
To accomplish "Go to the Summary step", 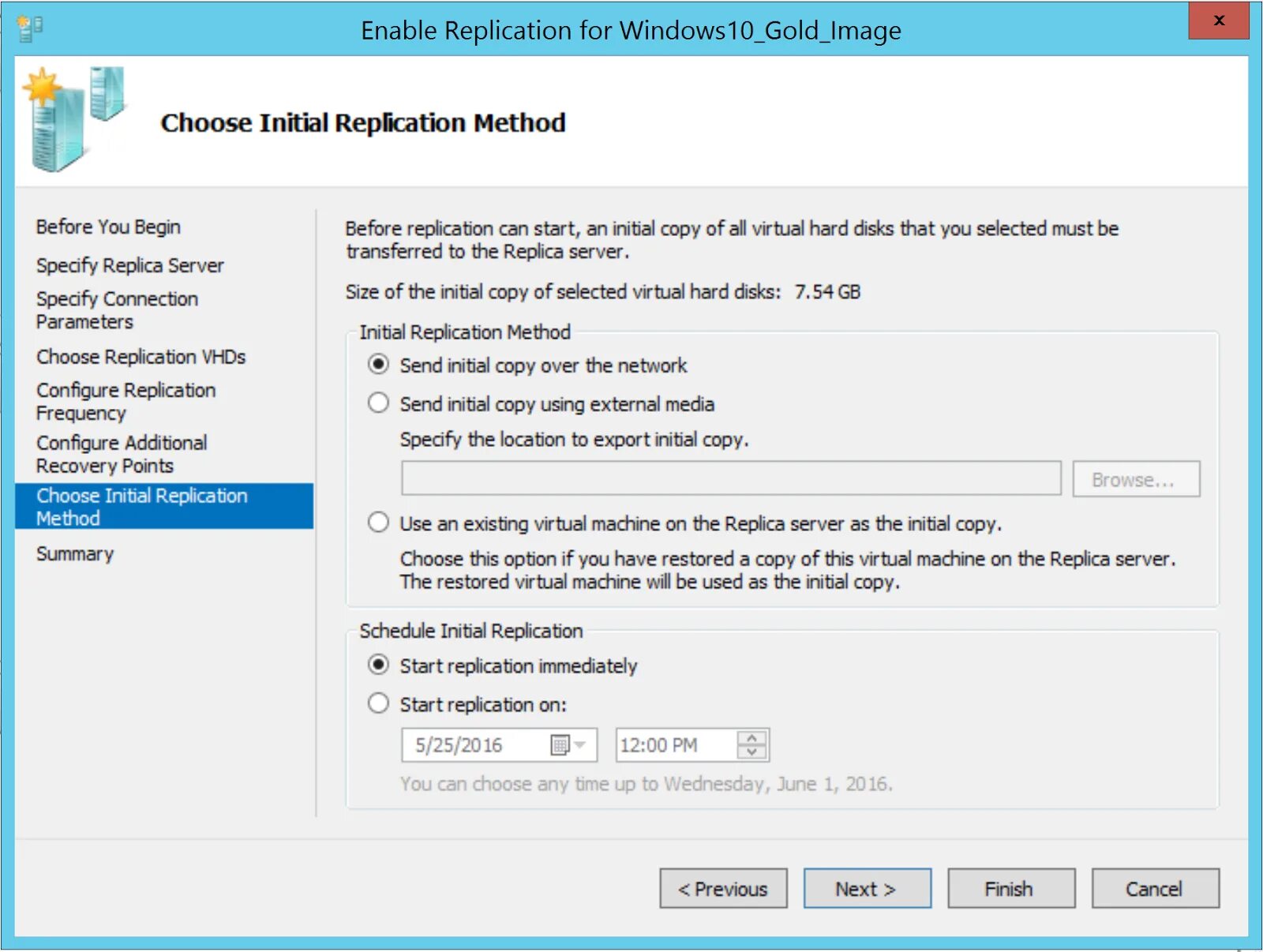I will (x=75, y=554).
